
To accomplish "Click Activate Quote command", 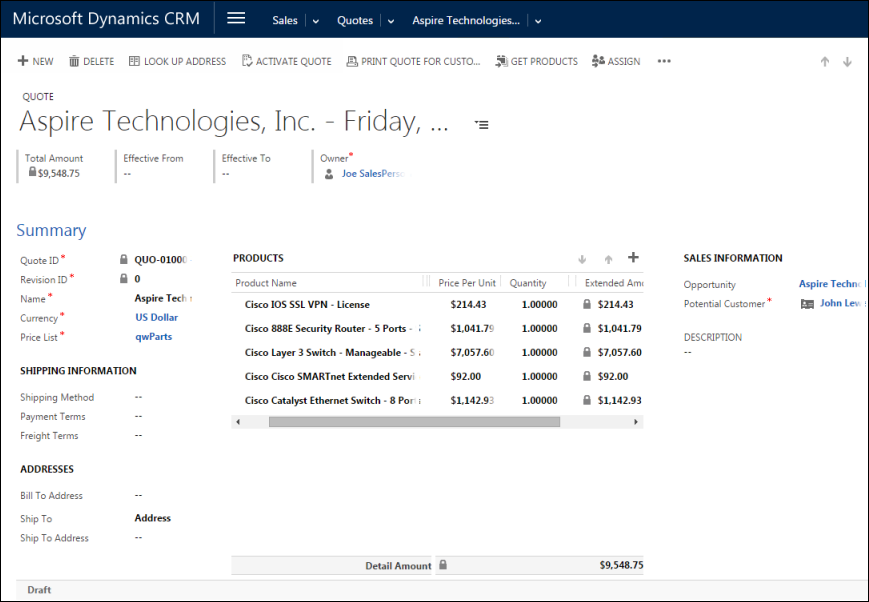I will pos(286,61).
